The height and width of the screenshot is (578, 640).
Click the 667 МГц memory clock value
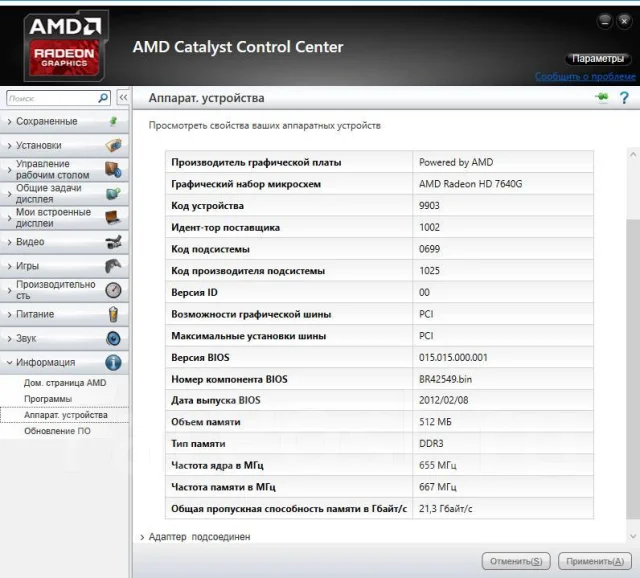coord(438,487)
